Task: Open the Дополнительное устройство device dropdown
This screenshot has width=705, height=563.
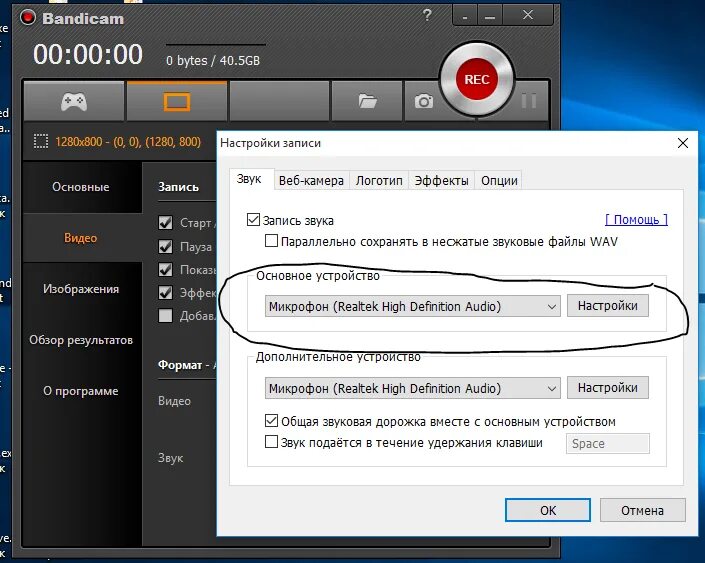Action: click(412, 388)
